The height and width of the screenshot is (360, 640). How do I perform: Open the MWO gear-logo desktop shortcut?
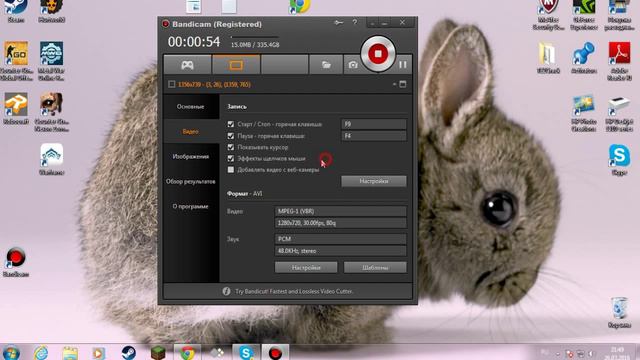51,60
